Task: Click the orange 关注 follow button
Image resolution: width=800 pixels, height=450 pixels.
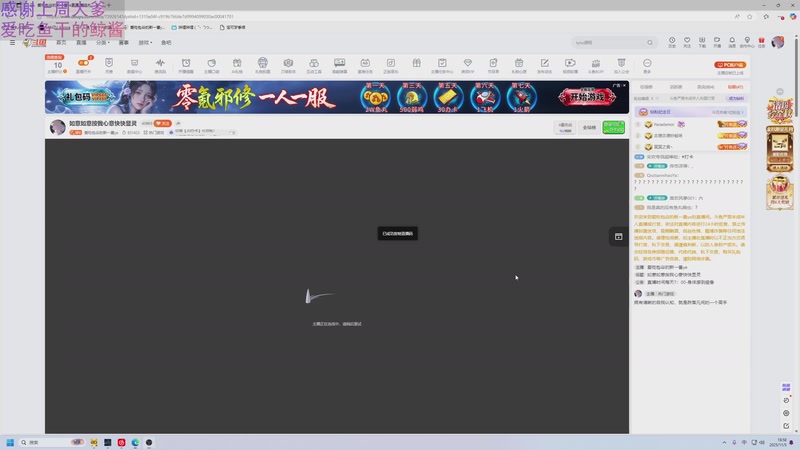Action: tap(163, 123)
